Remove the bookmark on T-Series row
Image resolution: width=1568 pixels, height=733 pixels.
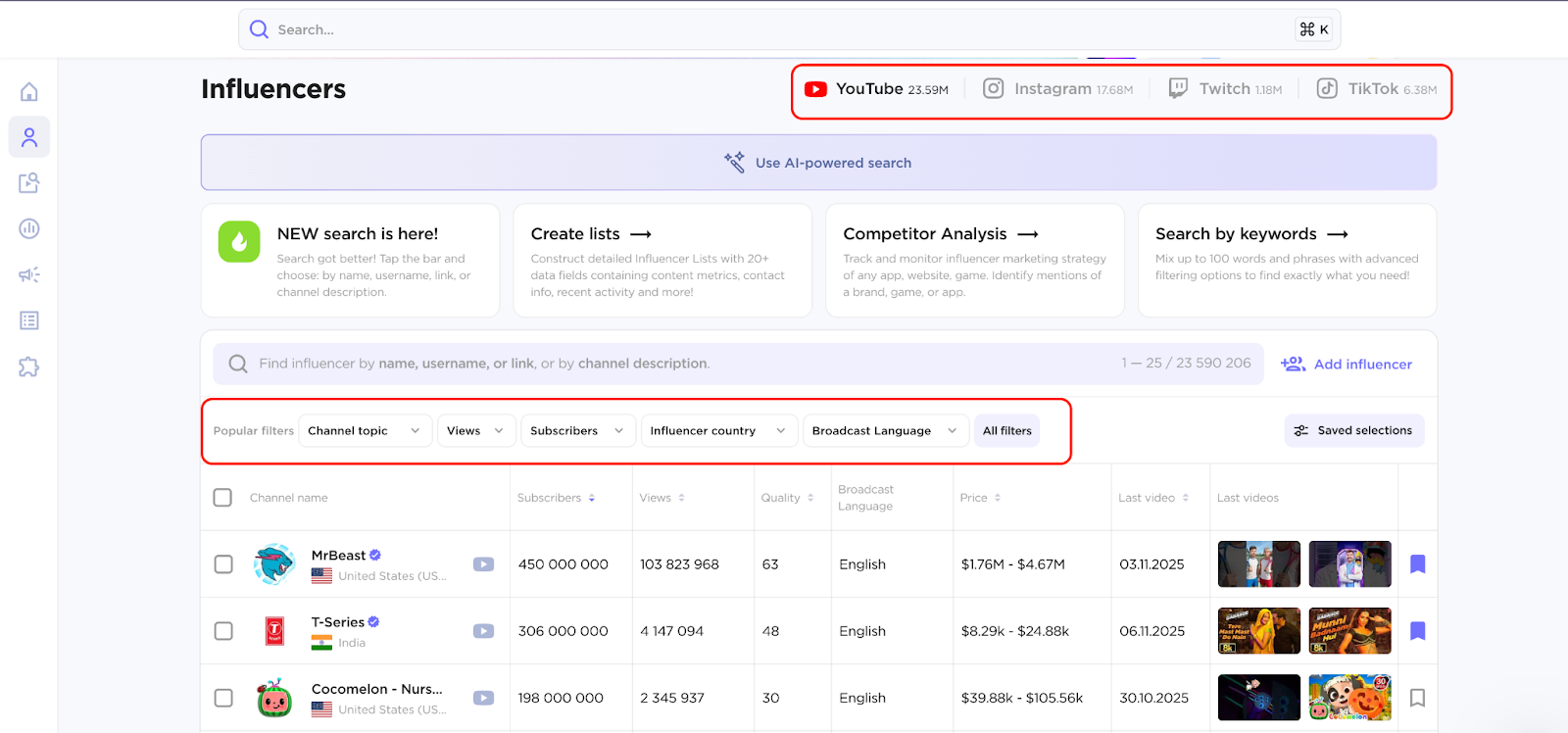(x=1417, y=630)
